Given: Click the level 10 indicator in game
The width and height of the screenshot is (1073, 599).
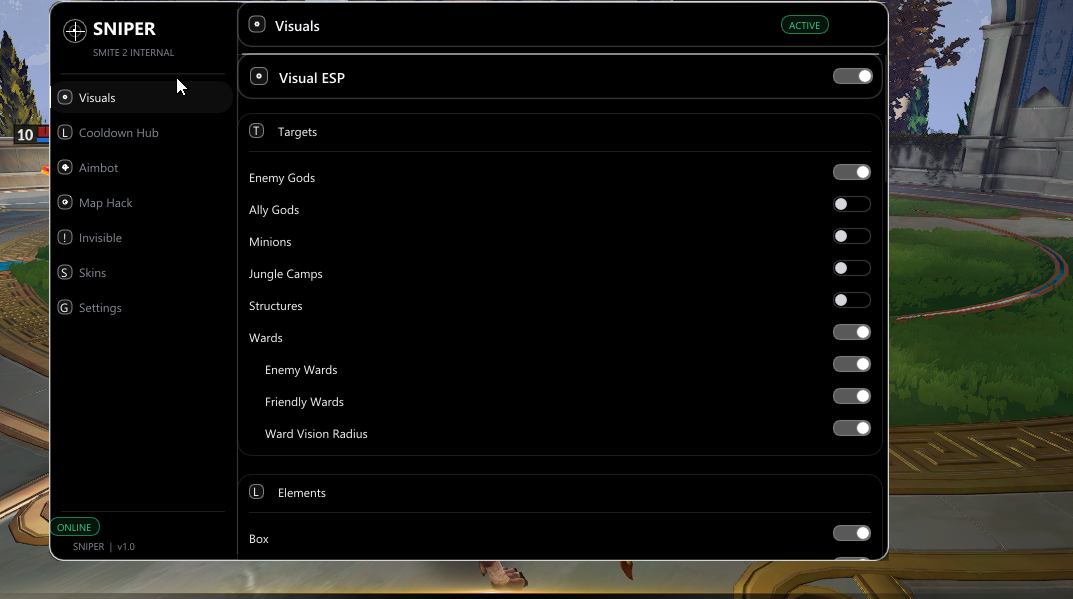Looking at the screenshot, I should 25,135.
